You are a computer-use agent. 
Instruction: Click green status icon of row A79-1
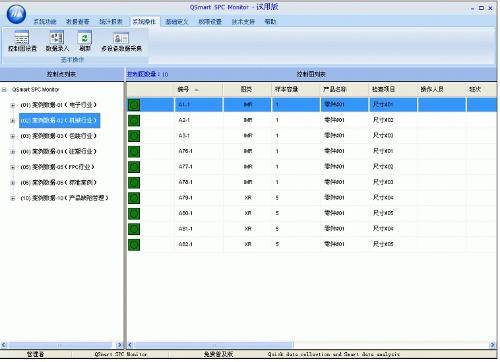tap(134, 198)
